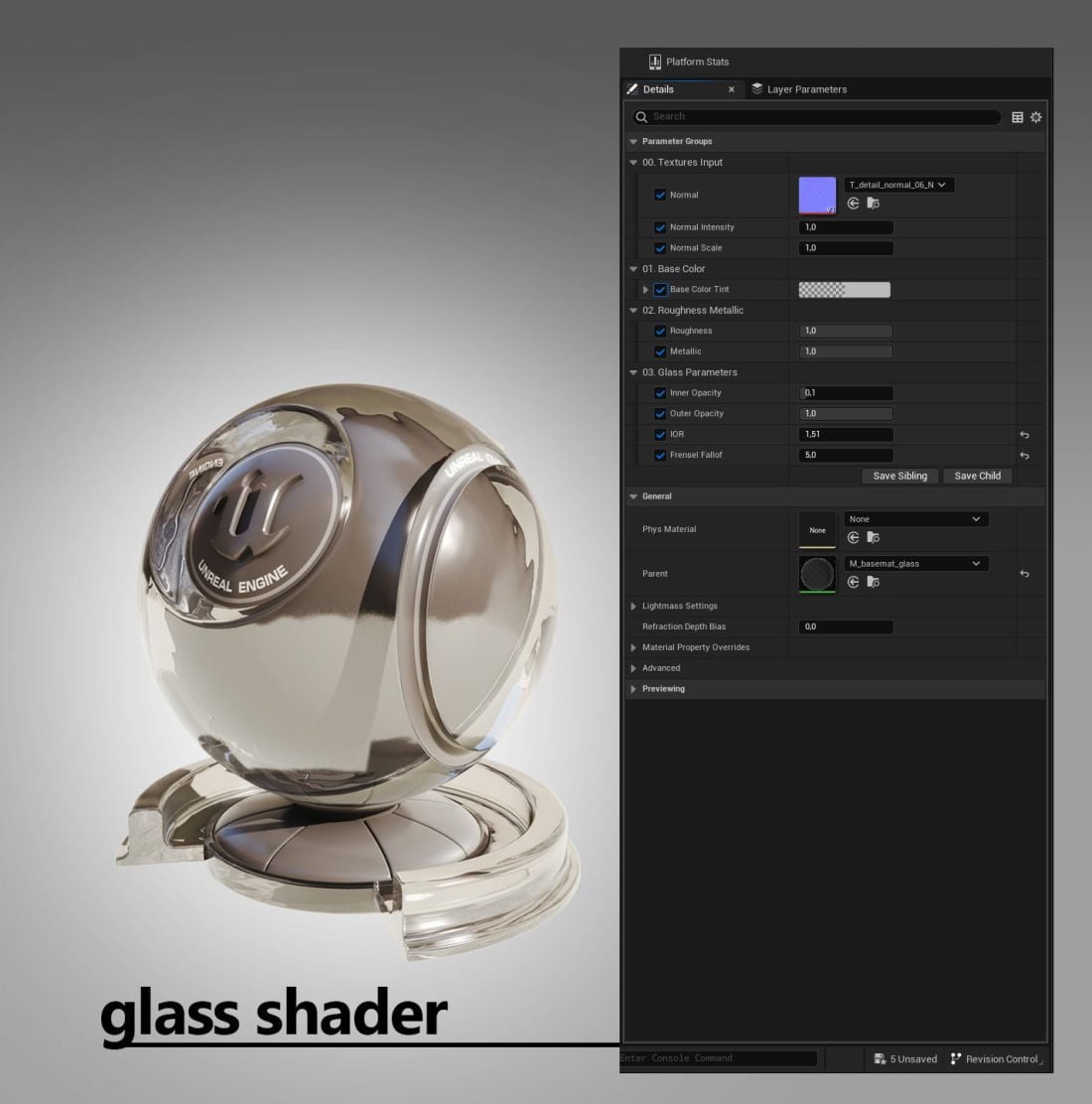
Task: Expand Material Property Overrides
Action: coord(633,647)
